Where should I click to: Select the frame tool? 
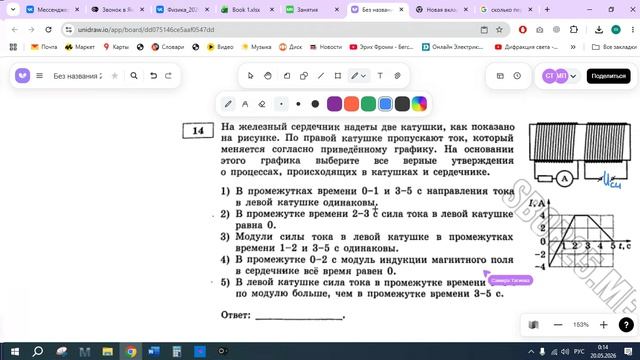338,76
